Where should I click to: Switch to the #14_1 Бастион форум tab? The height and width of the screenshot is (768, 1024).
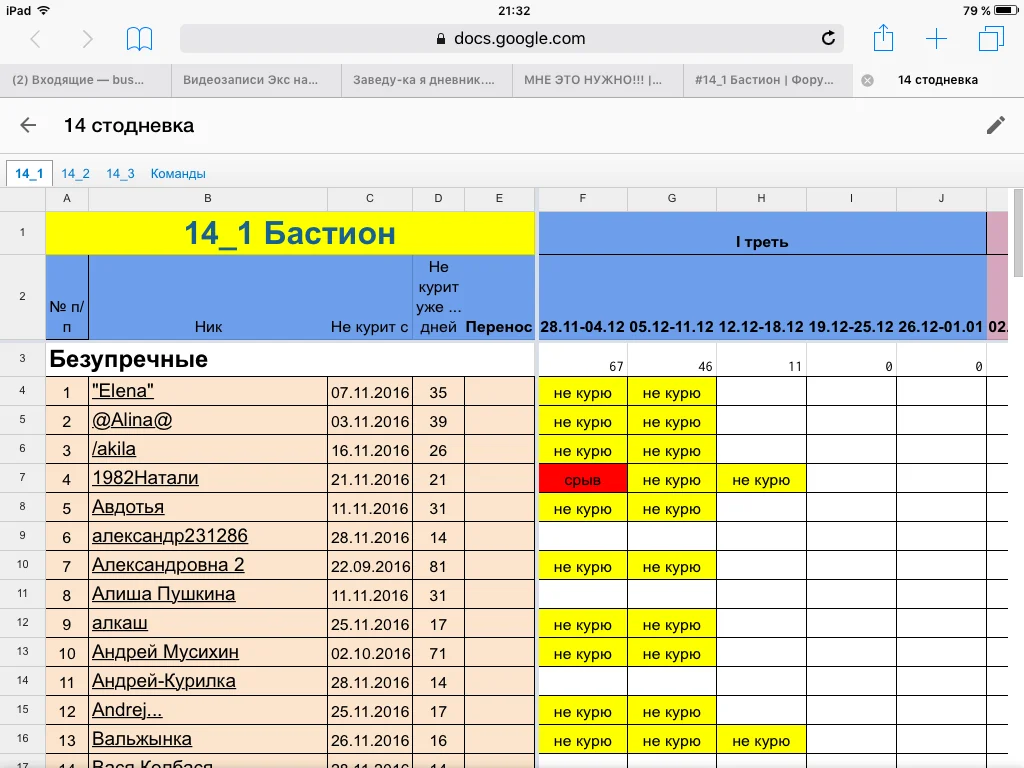pos(768,80)
